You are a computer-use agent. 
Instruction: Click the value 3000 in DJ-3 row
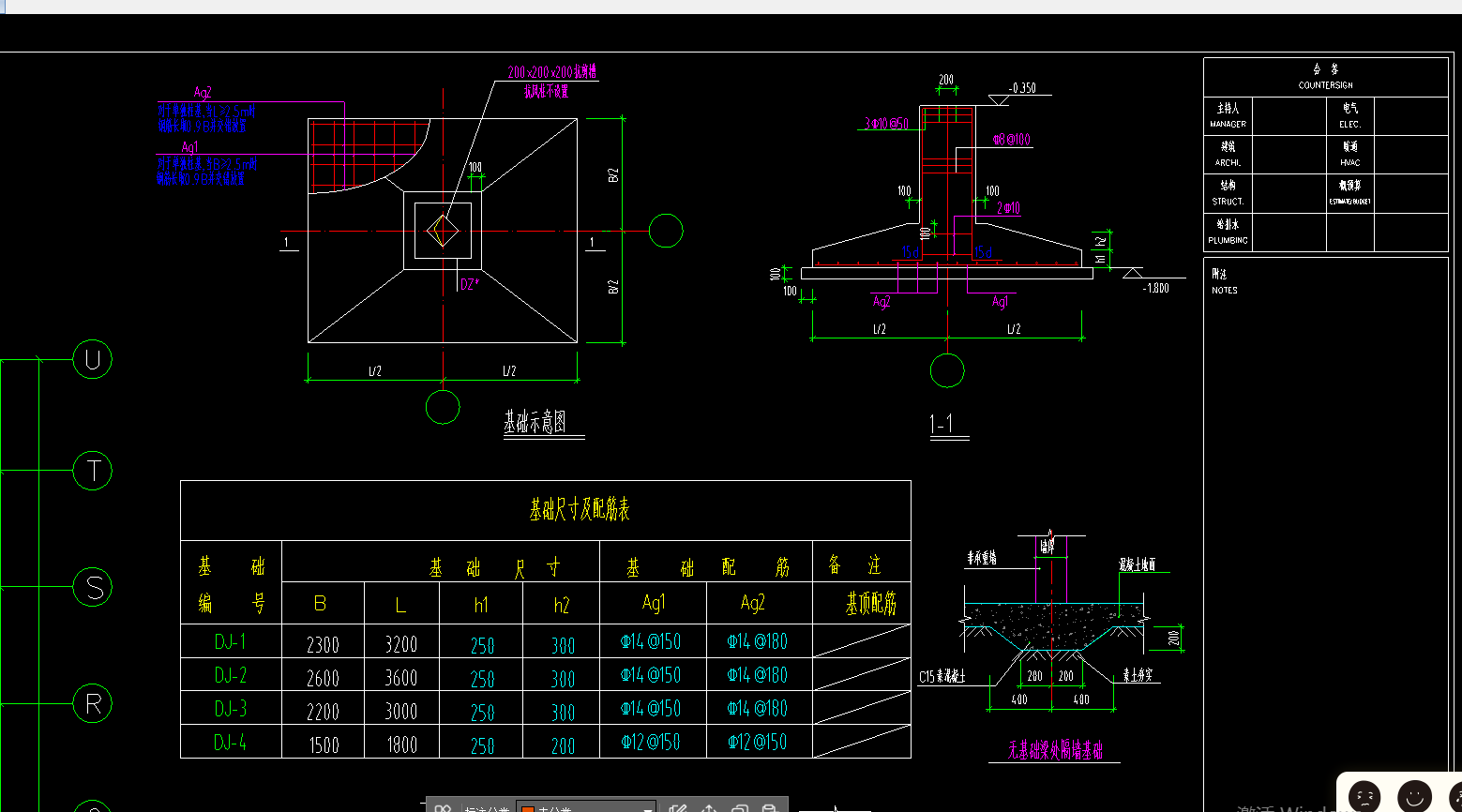(x=401, y=712)
